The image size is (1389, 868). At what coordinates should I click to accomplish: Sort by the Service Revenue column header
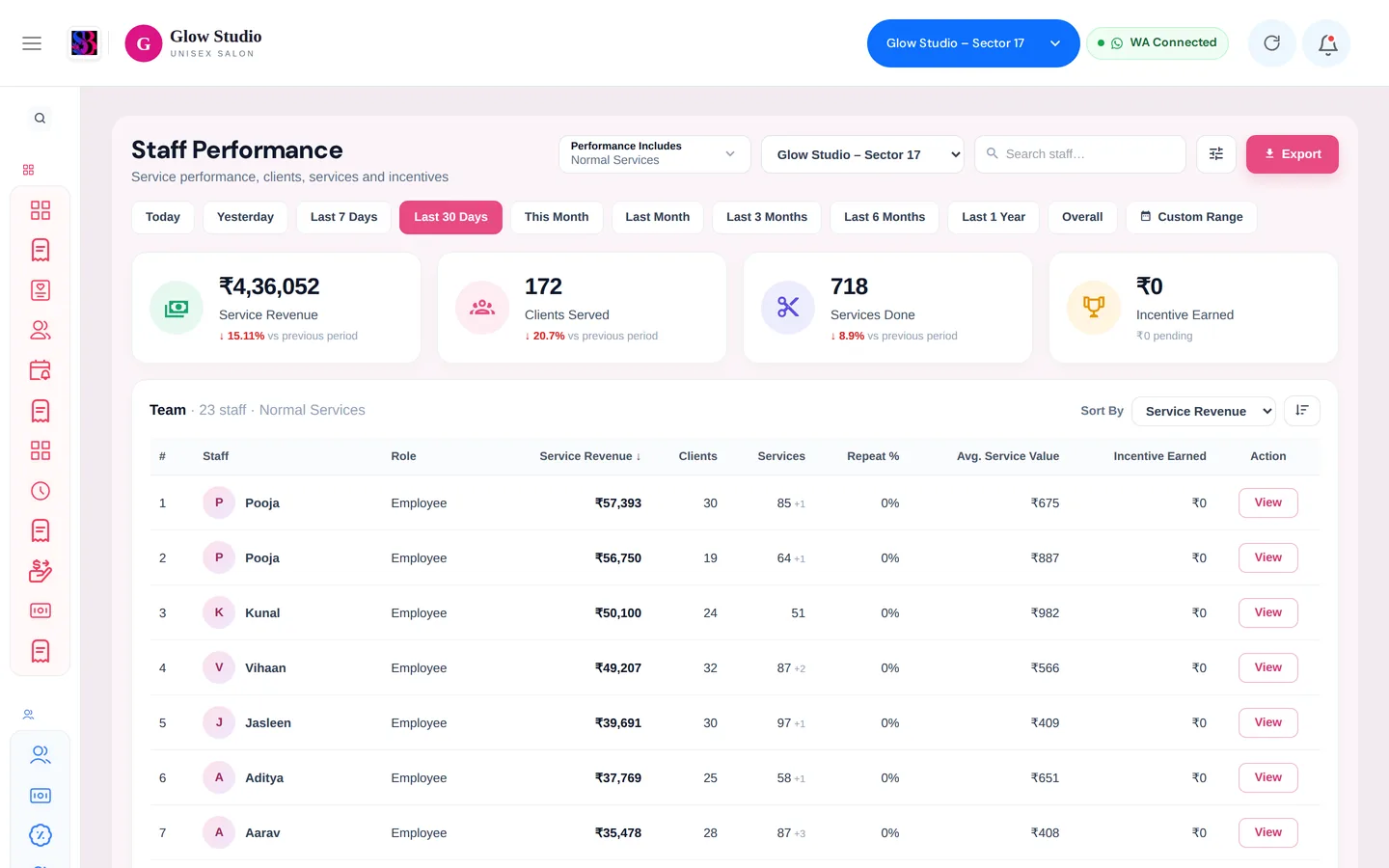point(590,456)
